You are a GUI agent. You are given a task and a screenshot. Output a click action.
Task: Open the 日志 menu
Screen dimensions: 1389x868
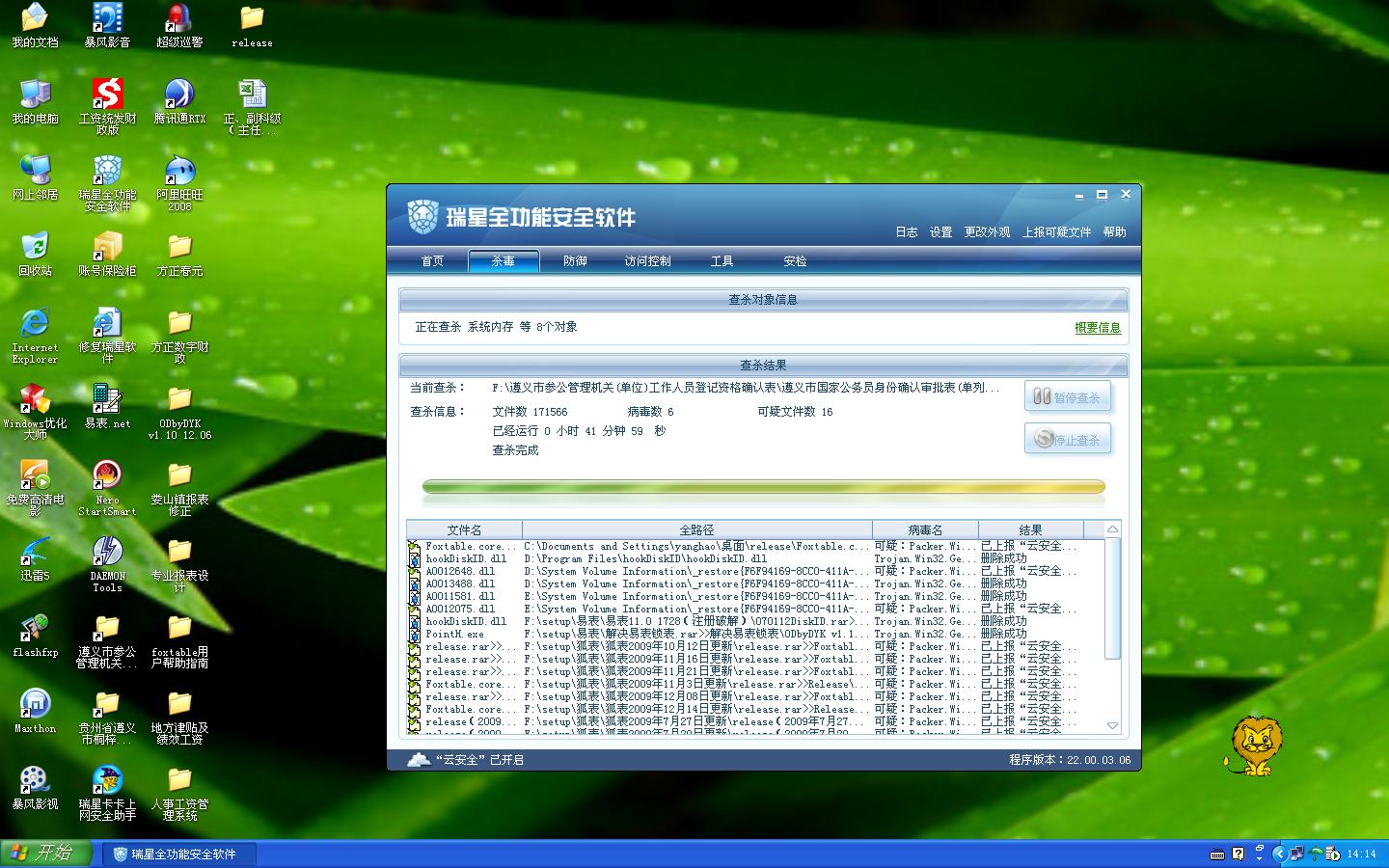906,232
